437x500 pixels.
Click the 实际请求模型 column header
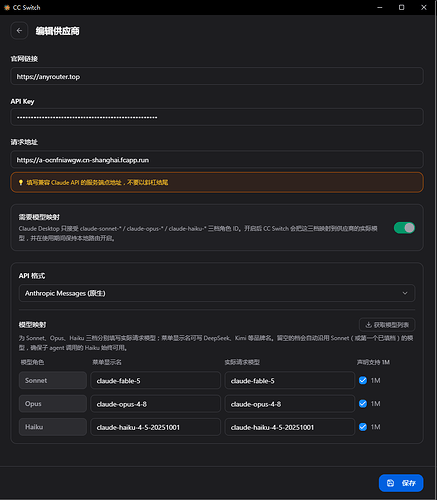point(242,362)
